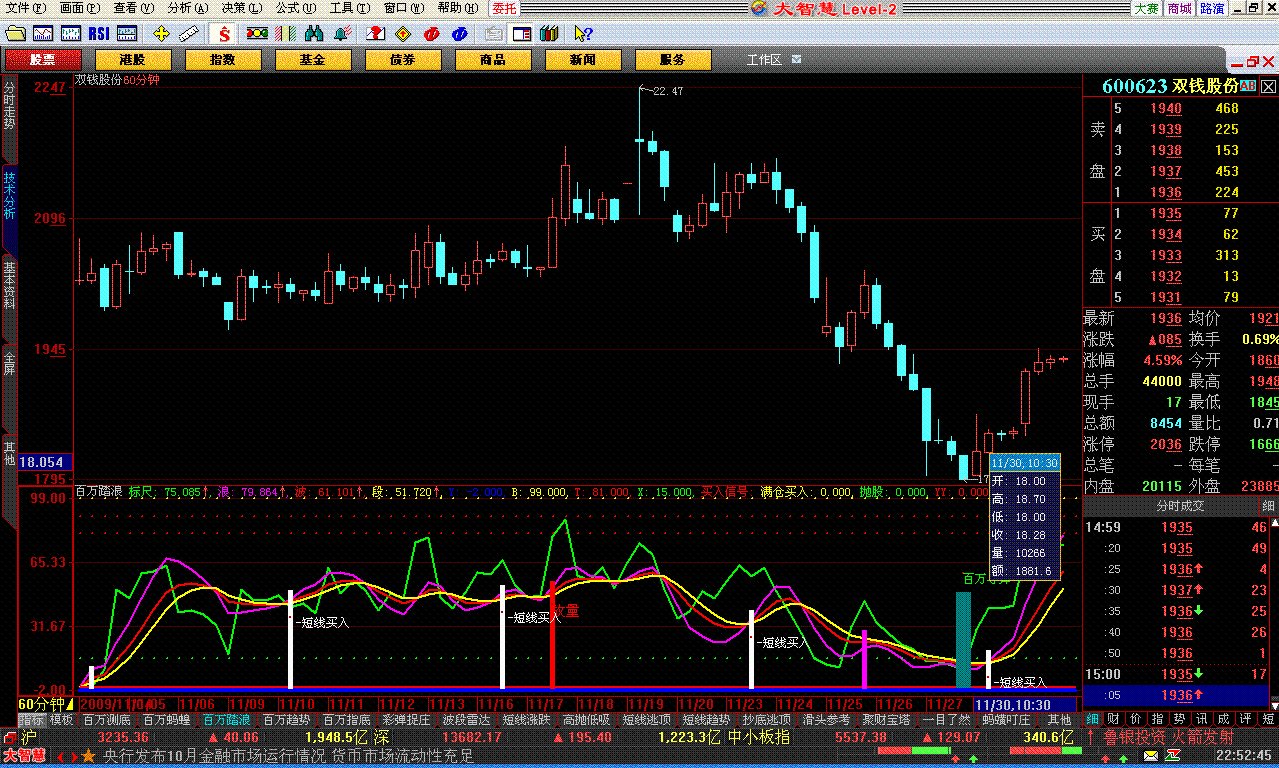Click the 委托 order button

pos(505,8)
